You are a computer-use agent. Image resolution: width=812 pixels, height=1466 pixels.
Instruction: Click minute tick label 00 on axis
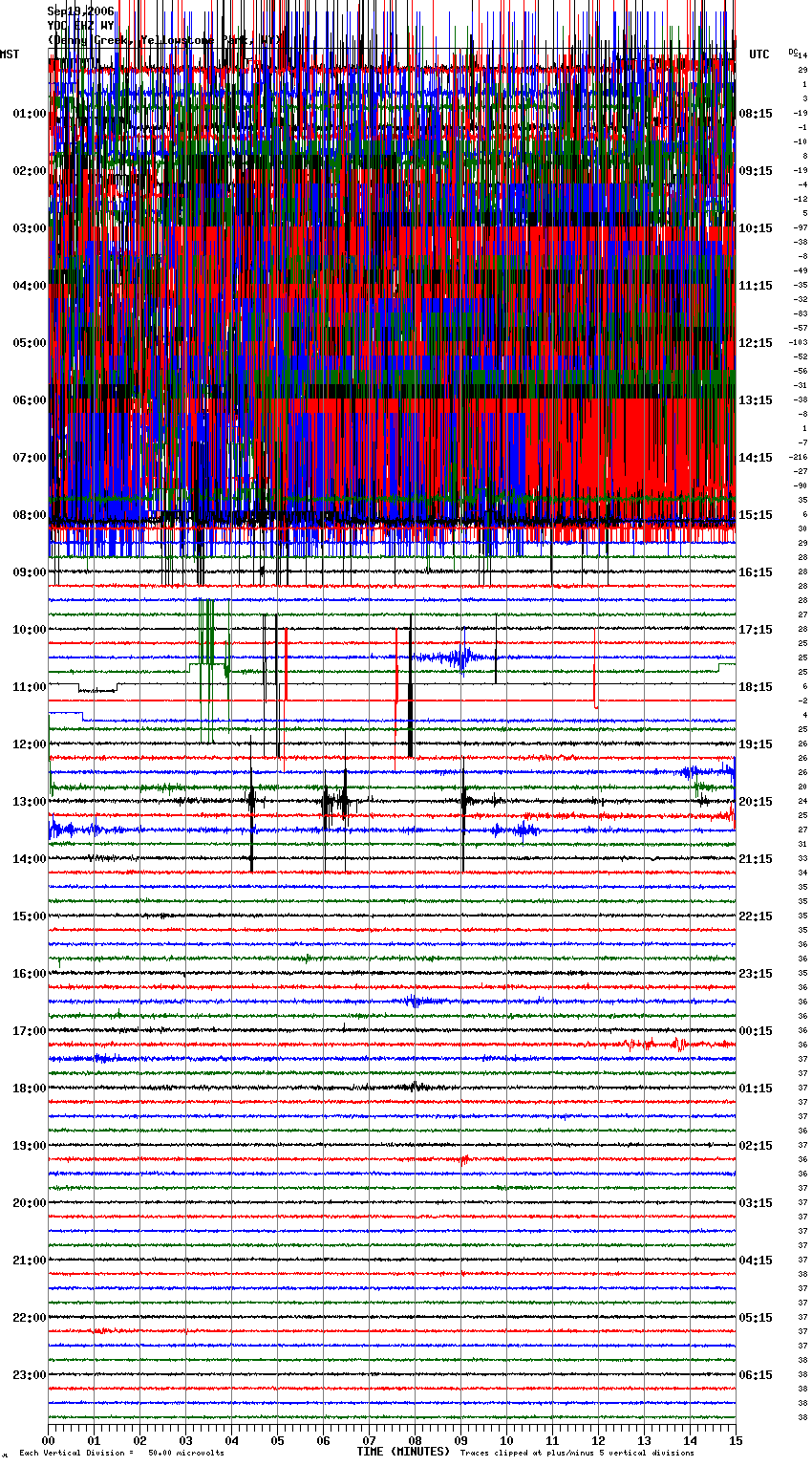pyautogui.click(x=48, y=1440)
